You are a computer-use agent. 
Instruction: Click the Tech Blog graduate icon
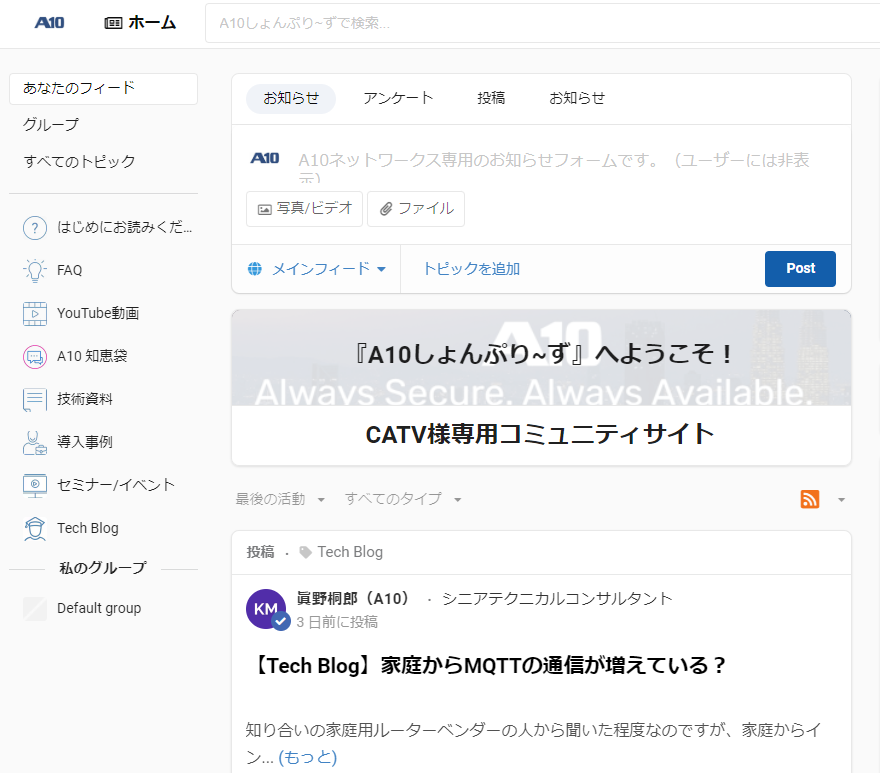pyautogui.click(x=35, y=529)
